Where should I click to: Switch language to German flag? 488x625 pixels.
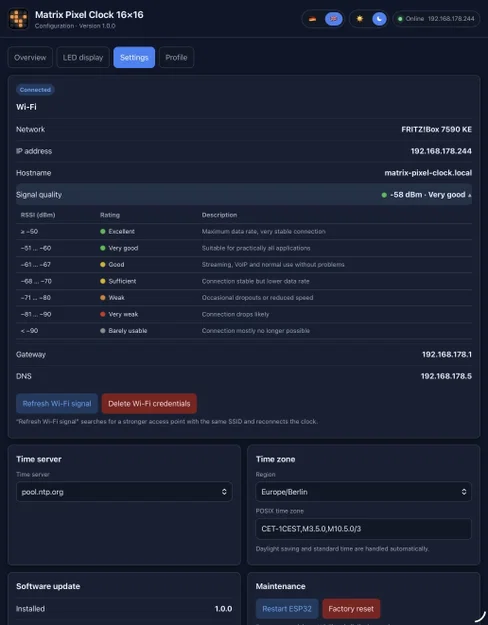[313, 19]
